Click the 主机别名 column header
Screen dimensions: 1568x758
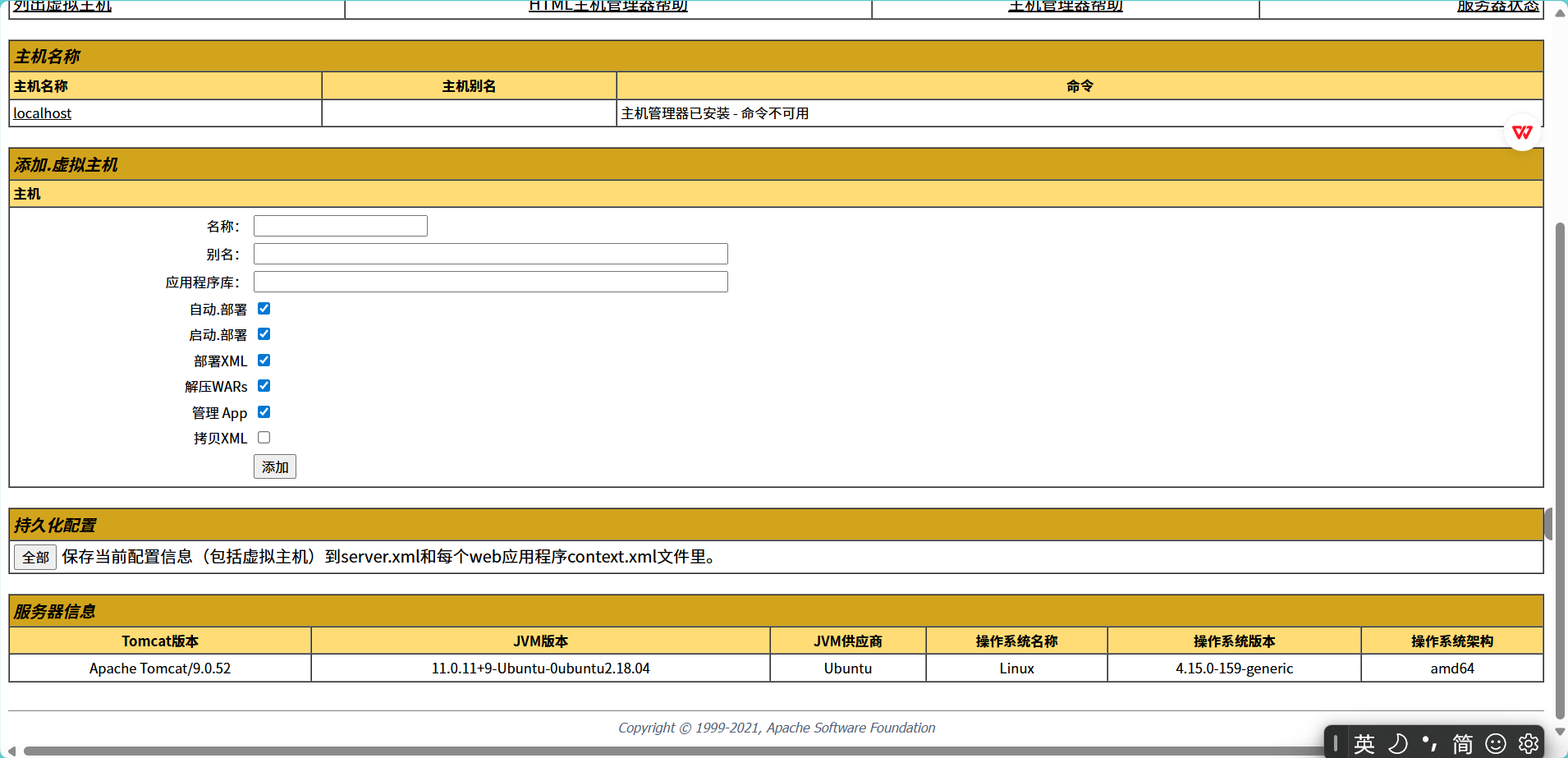pos(470,86)
